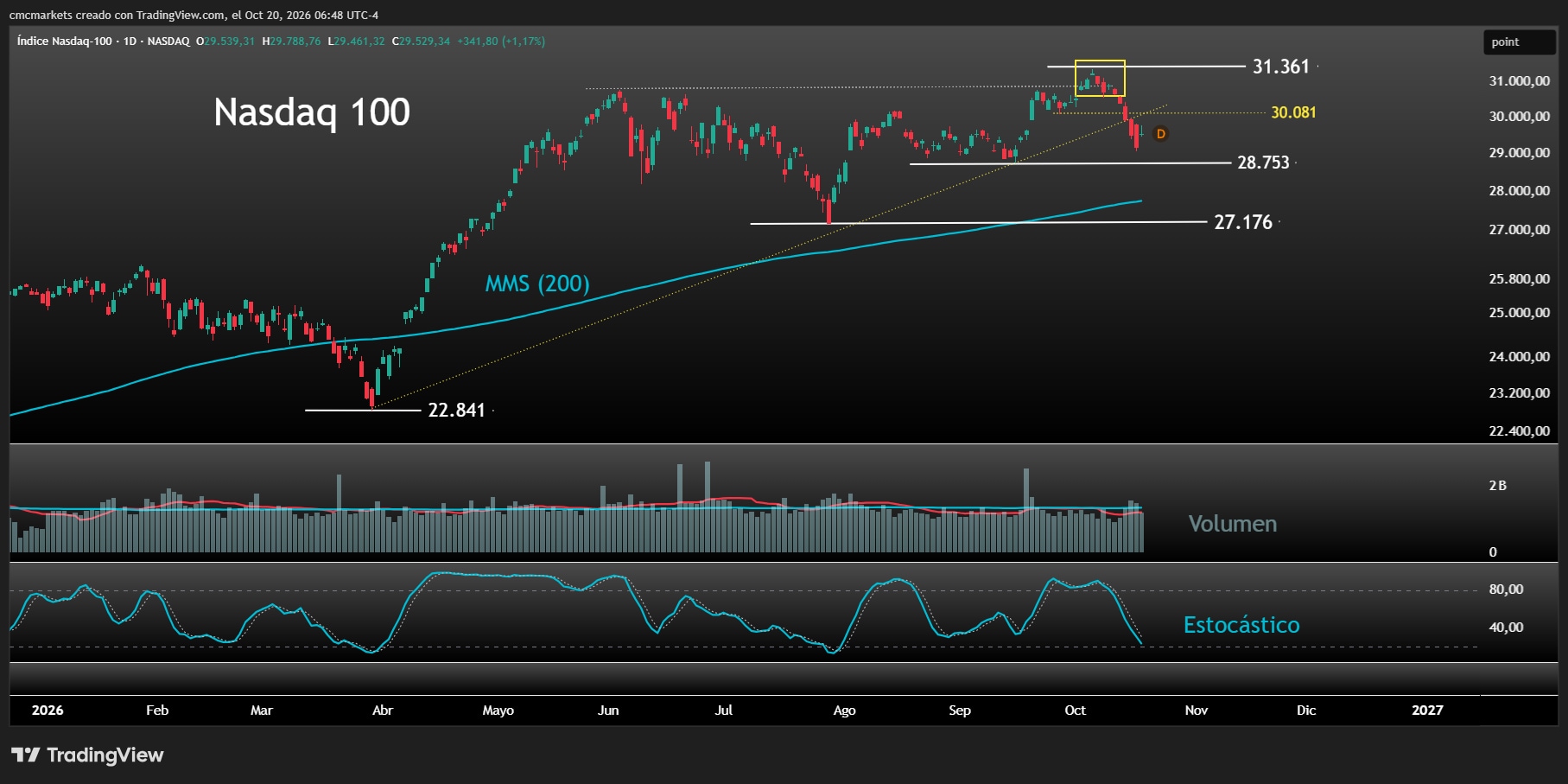Click the Volumen pane label
The image size is (1568, 784).
[1233, 524]
